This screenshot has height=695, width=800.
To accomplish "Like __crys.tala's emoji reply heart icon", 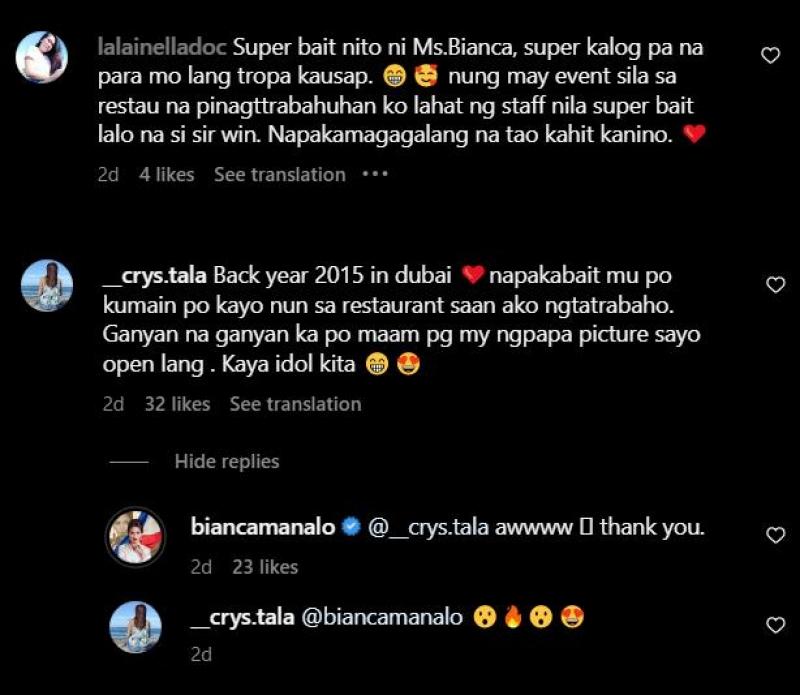I will [x=776, y=625].
